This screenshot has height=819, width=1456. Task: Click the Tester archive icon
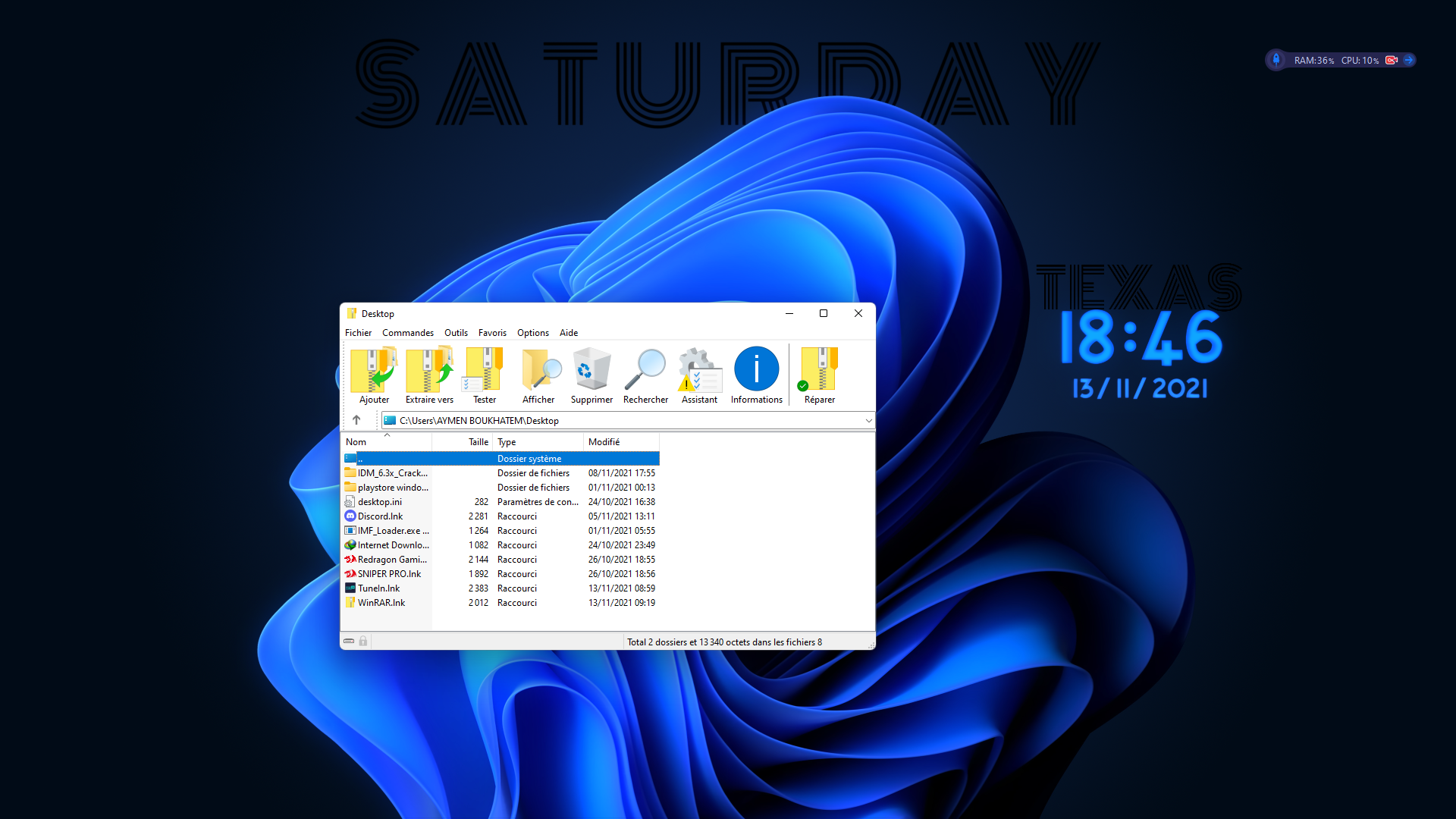click(485, 370)
